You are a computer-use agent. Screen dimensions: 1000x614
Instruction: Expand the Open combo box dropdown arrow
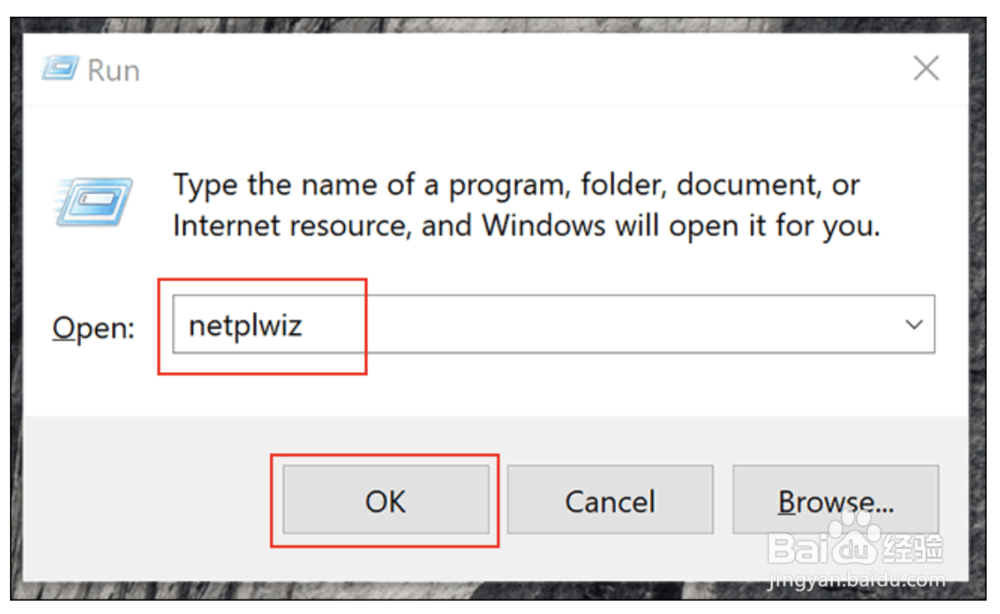914,325
